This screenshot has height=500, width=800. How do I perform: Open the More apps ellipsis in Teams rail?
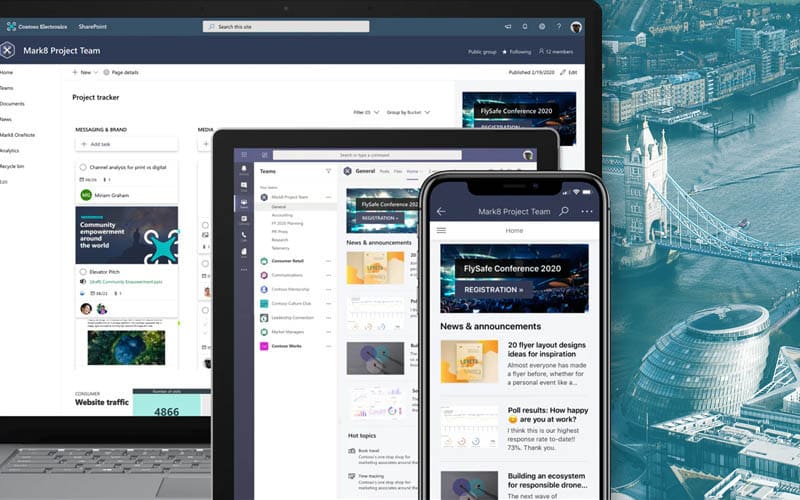244,269
